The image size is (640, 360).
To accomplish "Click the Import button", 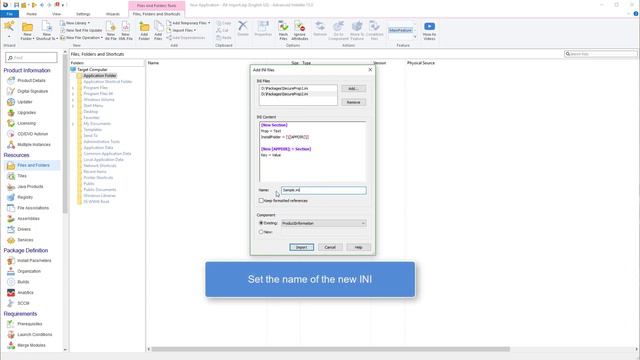I will pyautogui.click(x=302, y=247).
